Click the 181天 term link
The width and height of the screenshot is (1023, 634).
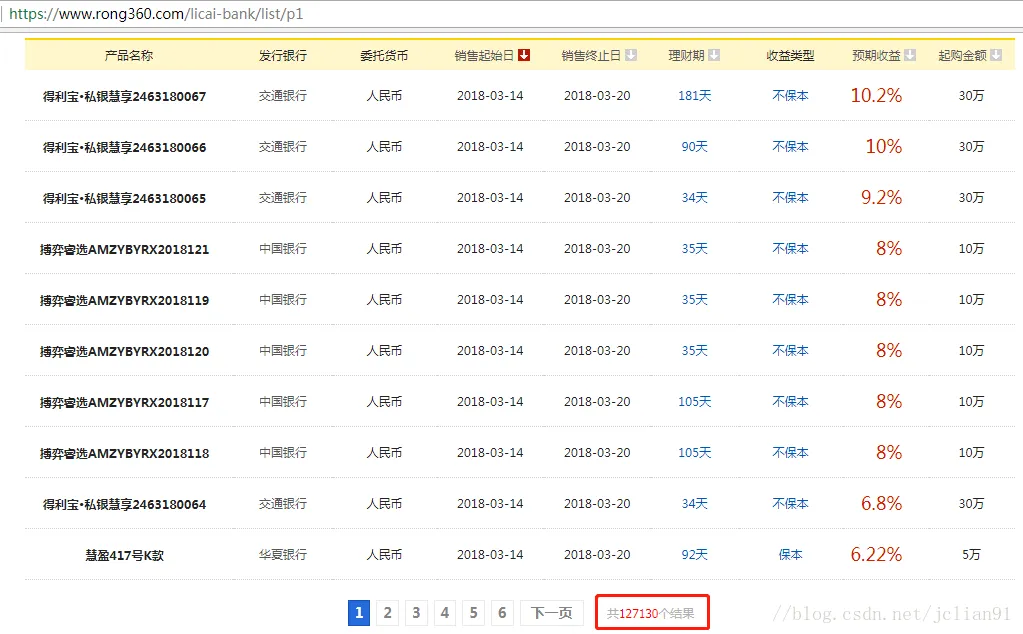tap(693, 95)
